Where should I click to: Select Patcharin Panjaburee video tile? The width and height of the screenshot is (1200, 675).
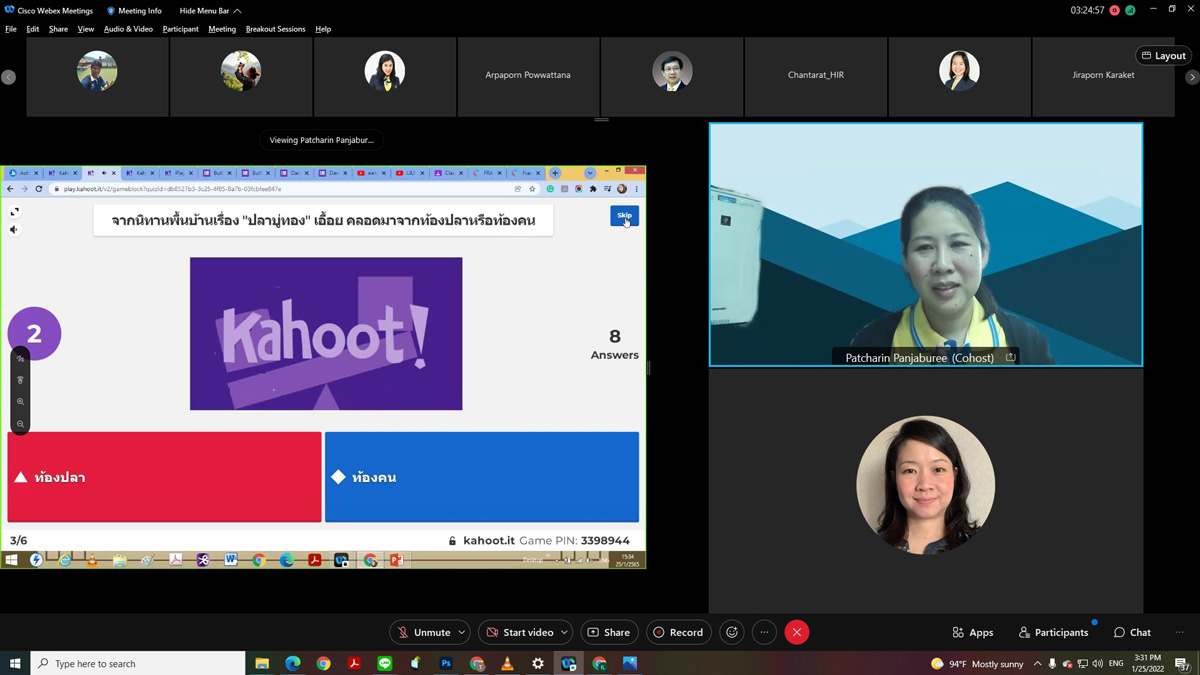[x=925, y=245]
